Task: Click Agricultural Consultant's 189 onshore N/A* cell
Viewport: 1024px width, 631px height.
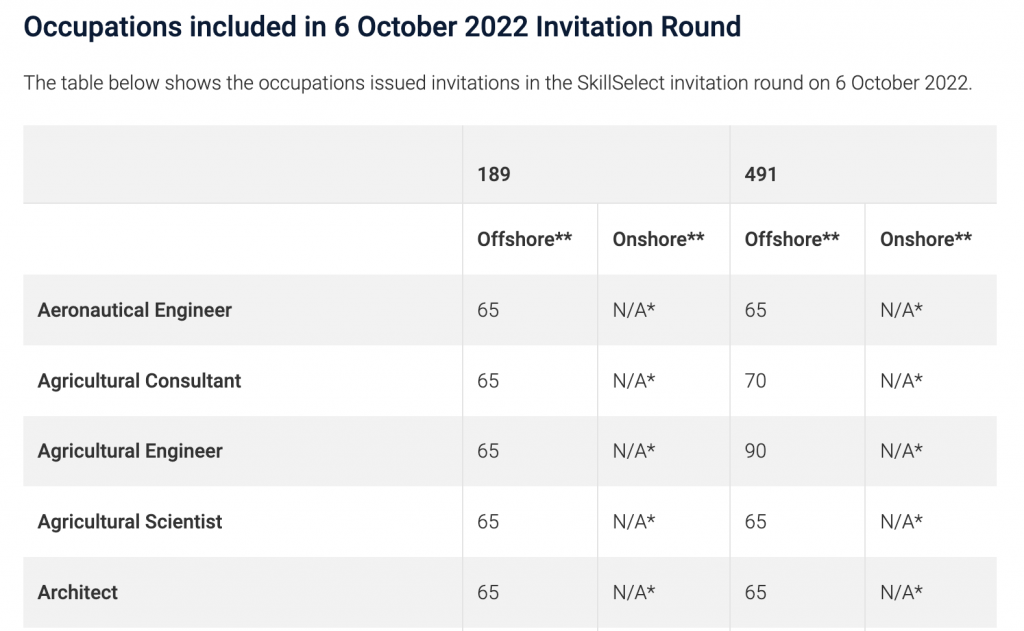Action: click(x=634, y=381)
